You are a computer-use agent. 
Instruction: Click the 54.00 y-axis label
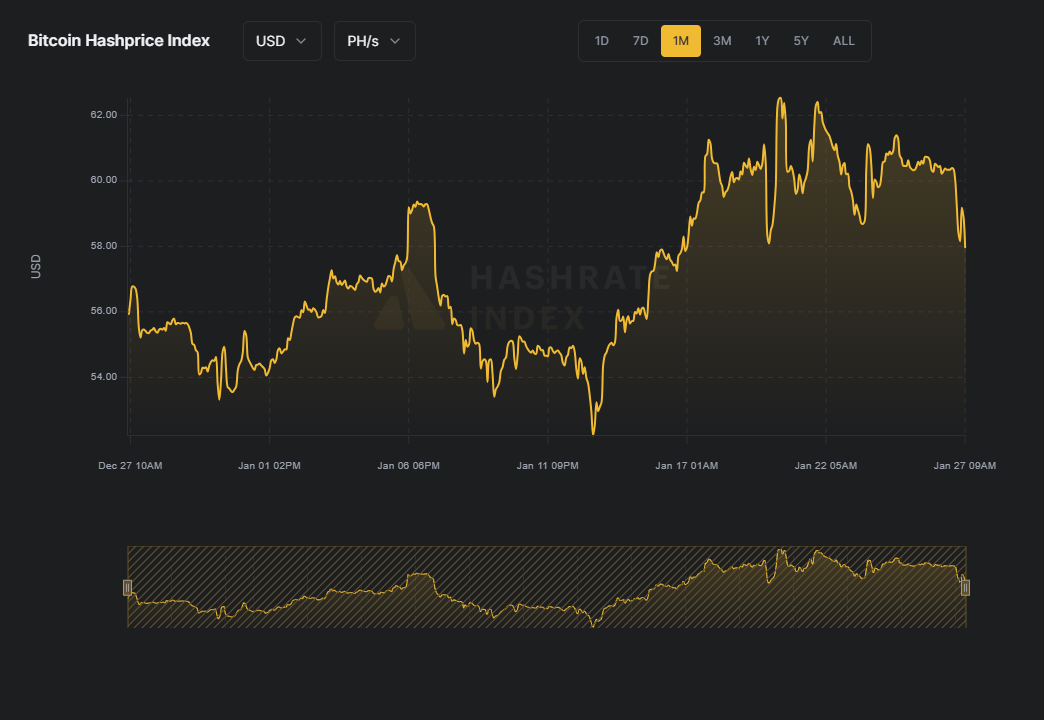pyautogui.click(x=104, y=377)
